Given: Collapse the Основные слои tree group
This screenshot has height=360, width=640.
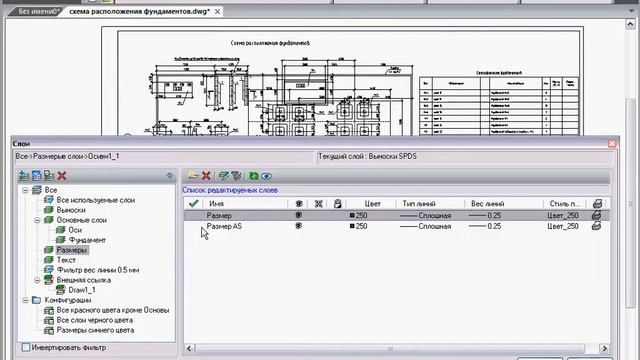Looking at the screenshot, I should click(x=37, y=220).
